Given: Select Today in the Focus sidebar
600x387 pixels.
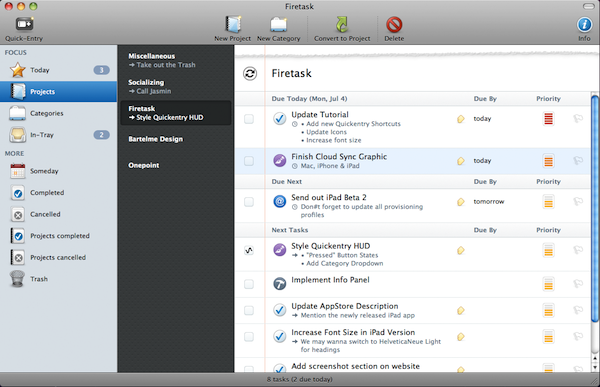Looking at the screenshot, I should [58, 70].
